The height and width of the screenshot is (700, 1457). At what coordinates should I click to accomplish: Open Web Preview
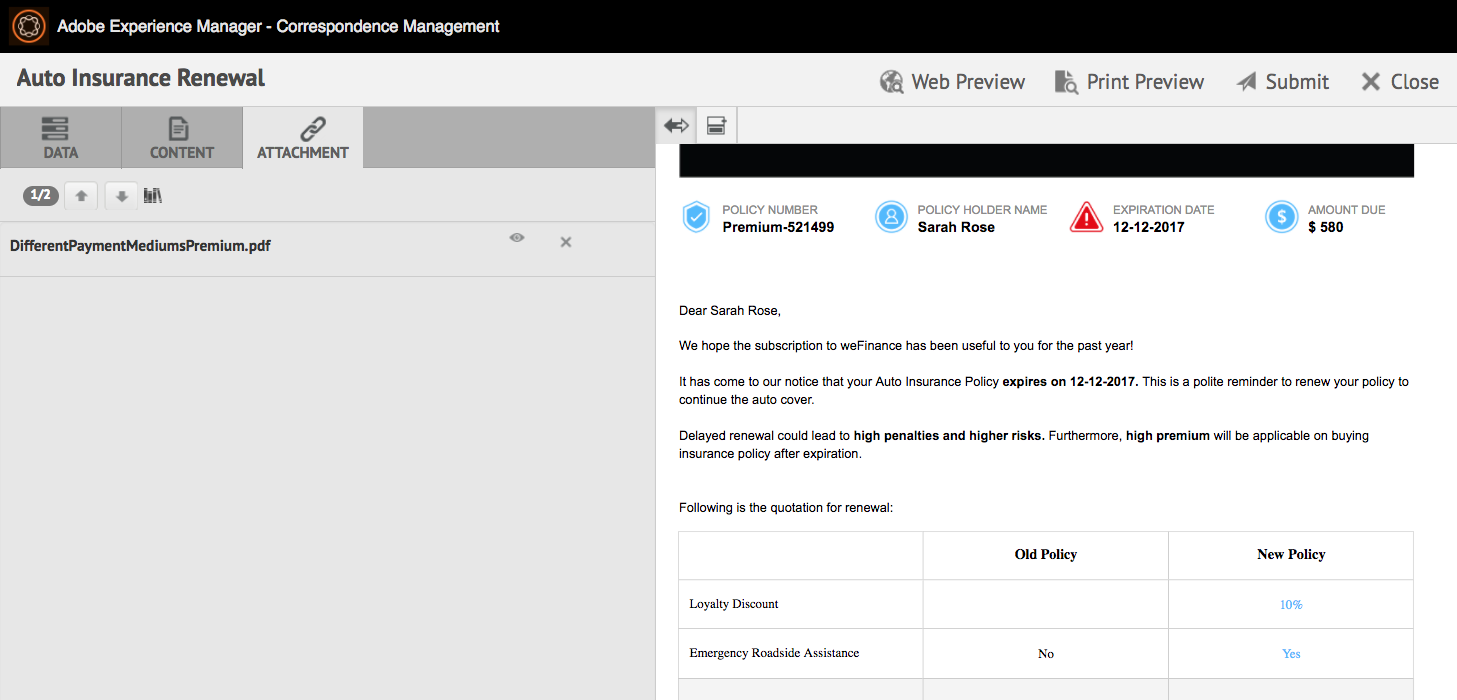952,82
